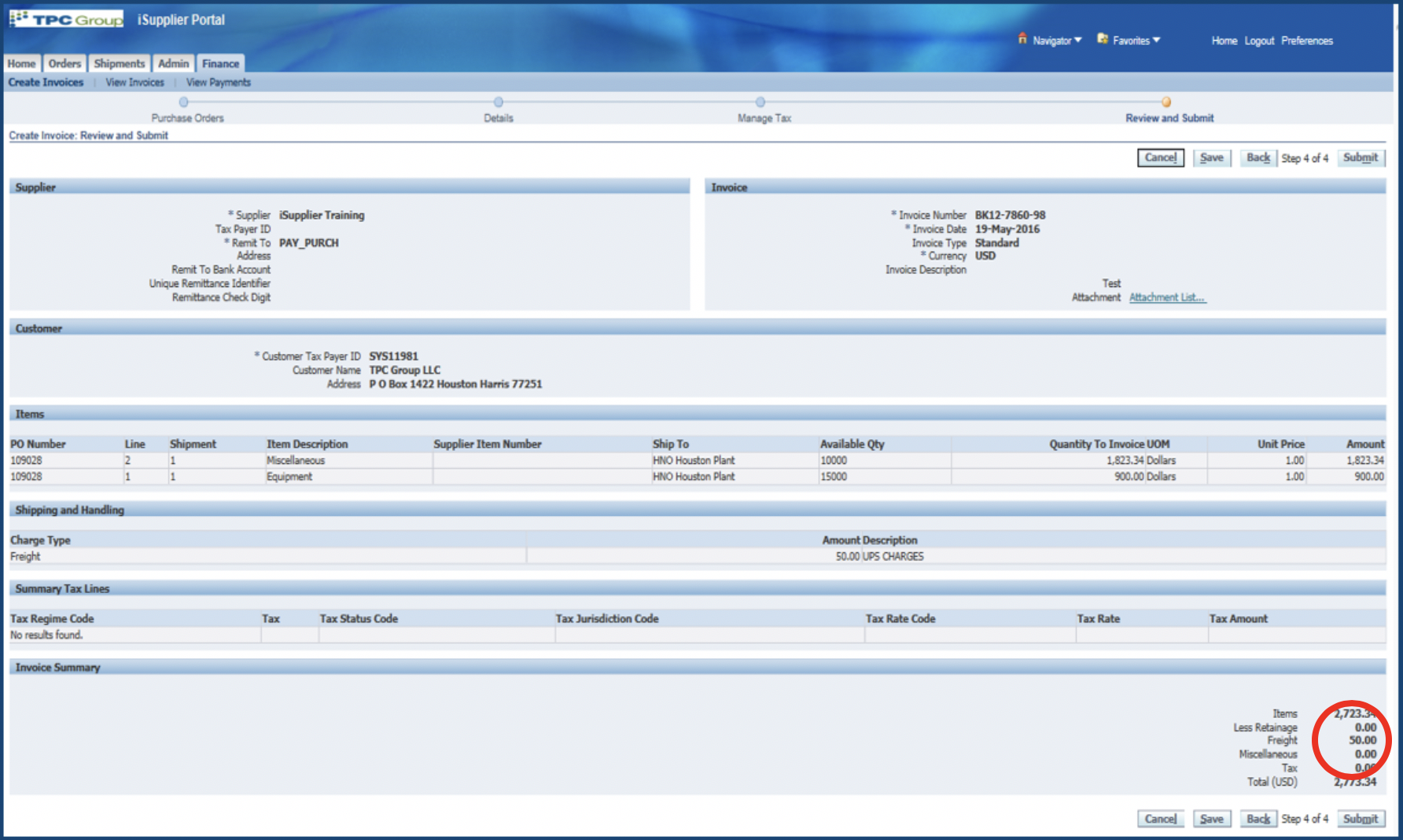Open Preferences link
The image size is (1403, 840).
(1307, 41)
